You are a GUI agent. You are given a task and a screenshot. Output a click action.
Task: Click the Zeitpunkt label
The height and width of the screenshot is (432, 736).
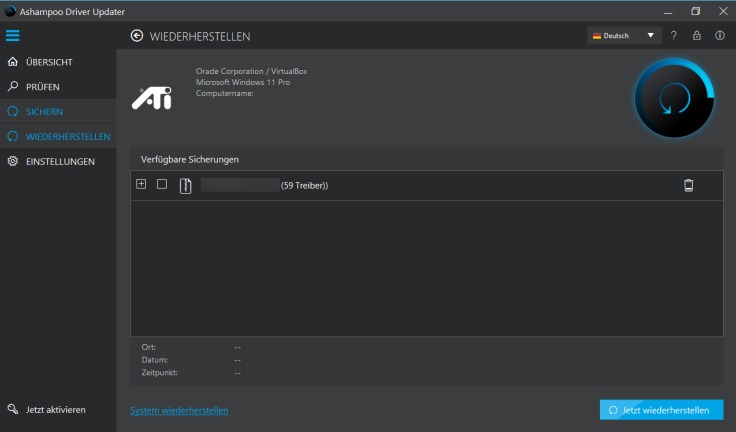159,372
